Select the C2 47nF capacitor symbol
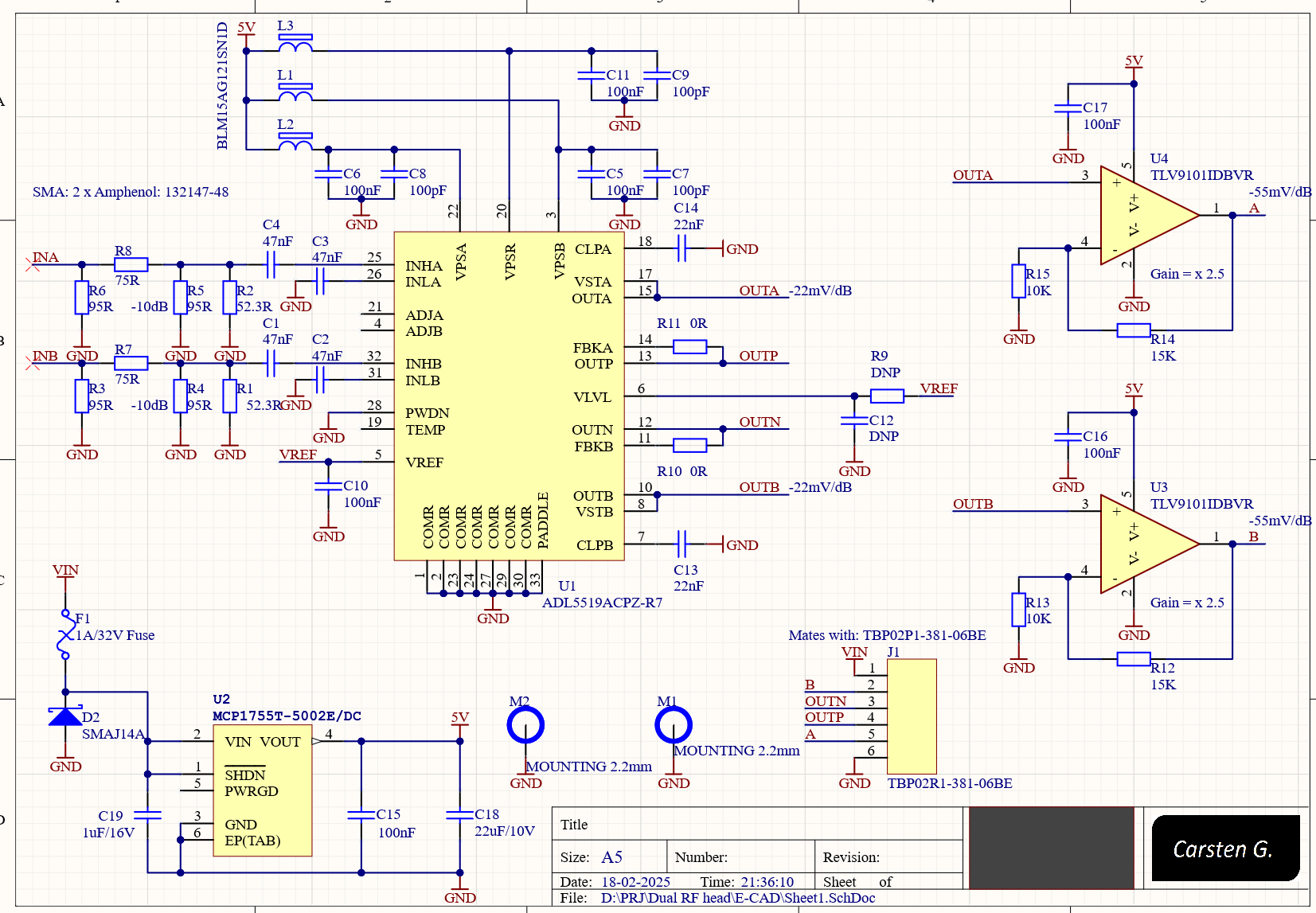The height and width of the screenshot is (913, 1316). (x=320, y=380)
